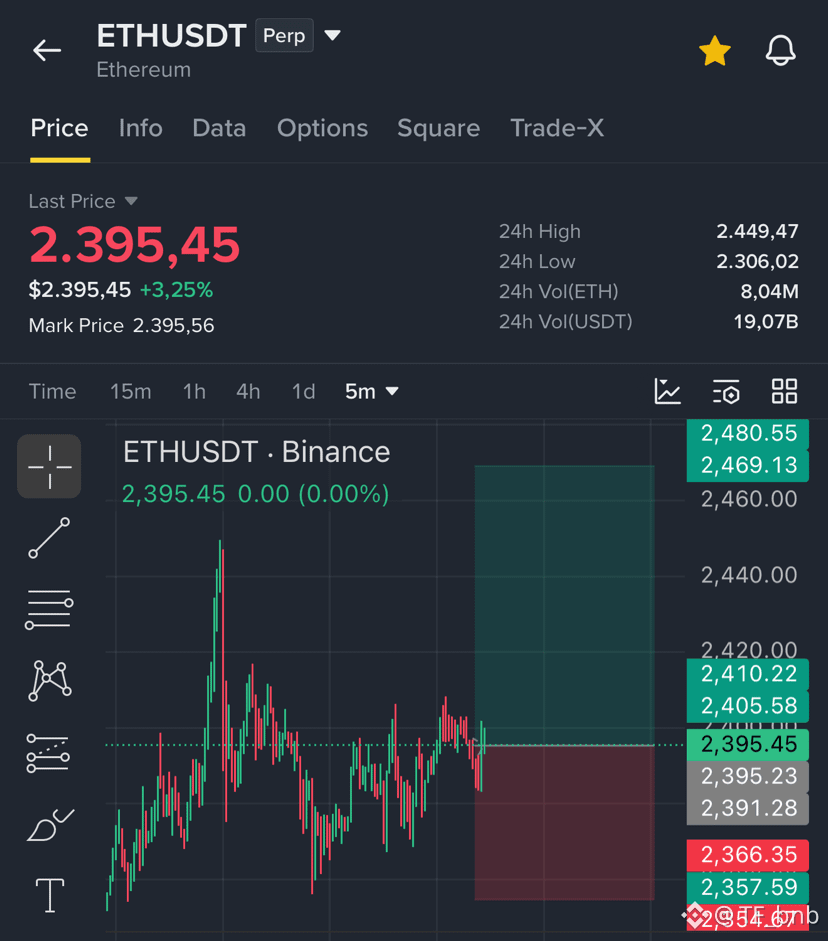This screenshot has height=941, width=828.
Task: Select the pattern drawing tool
Action: click(50, 681)
